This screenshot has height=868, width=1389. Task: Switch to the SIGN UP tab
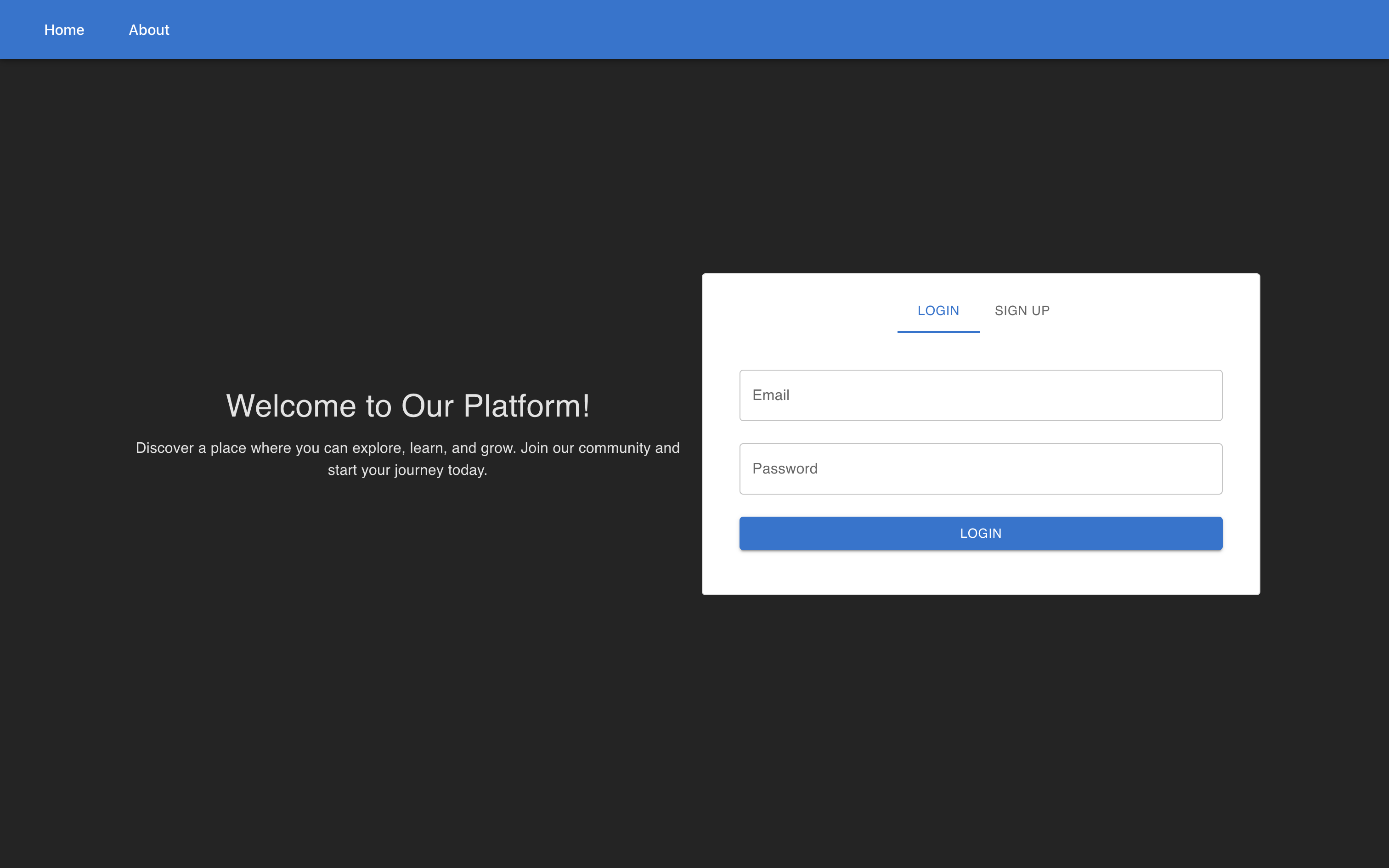click(x=1022, y=310)
